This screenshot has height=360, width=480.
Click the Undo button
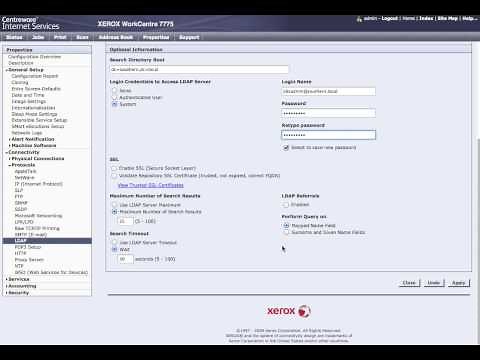[434, 283]
